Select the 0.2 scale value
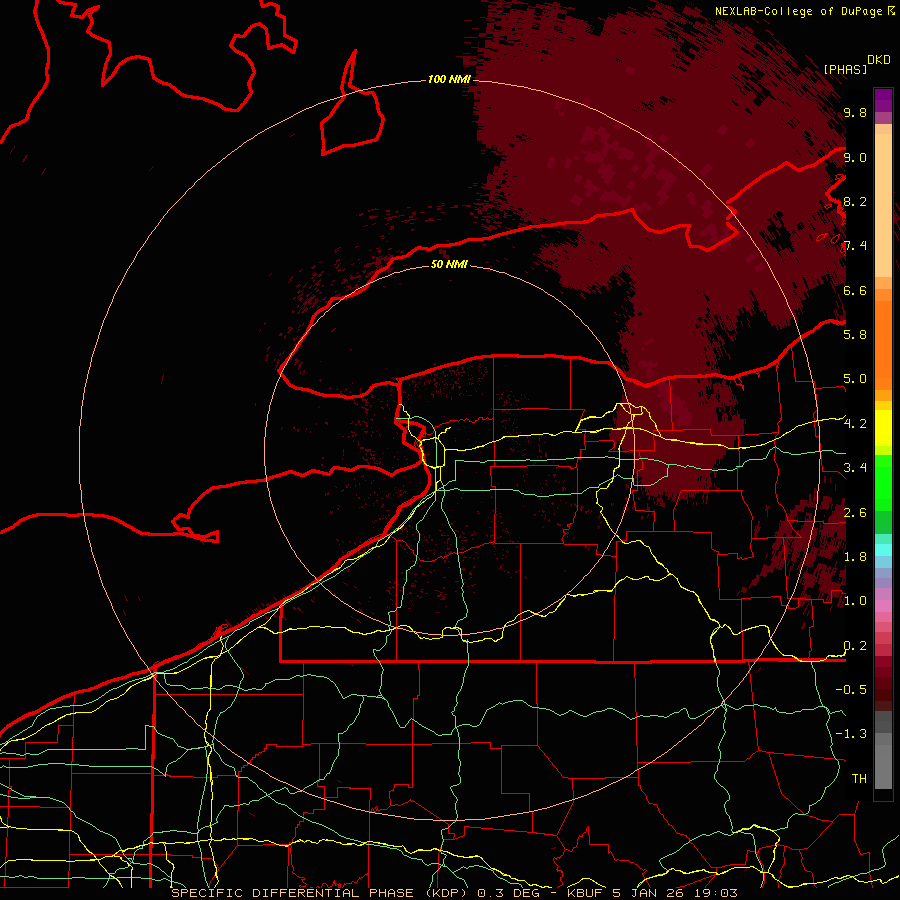This screenshot has width=900, height=900. coord(855,645)
